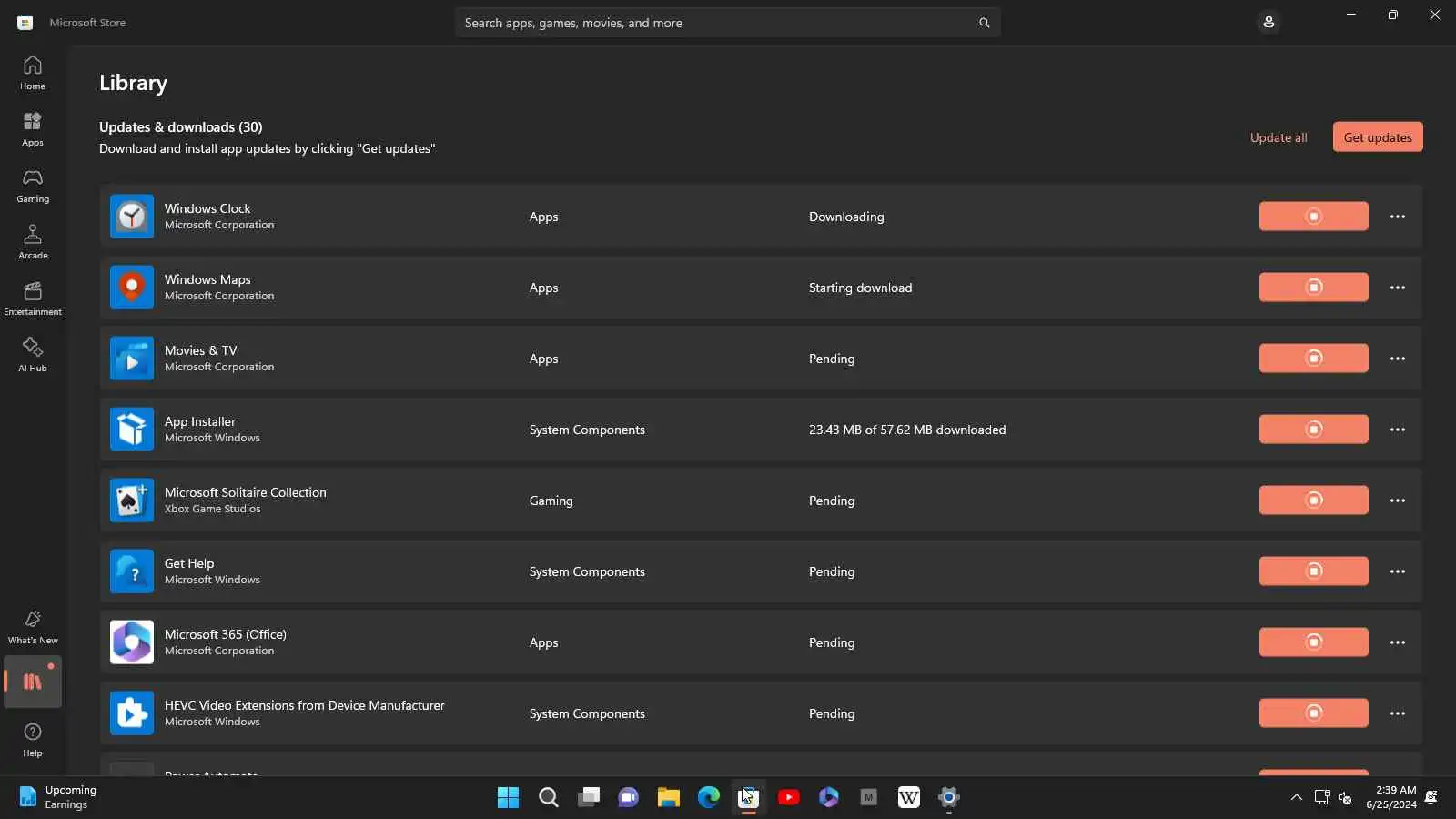Click the Get Help app icon
This screenshot has width=1456, height=819.
(132, 571)
